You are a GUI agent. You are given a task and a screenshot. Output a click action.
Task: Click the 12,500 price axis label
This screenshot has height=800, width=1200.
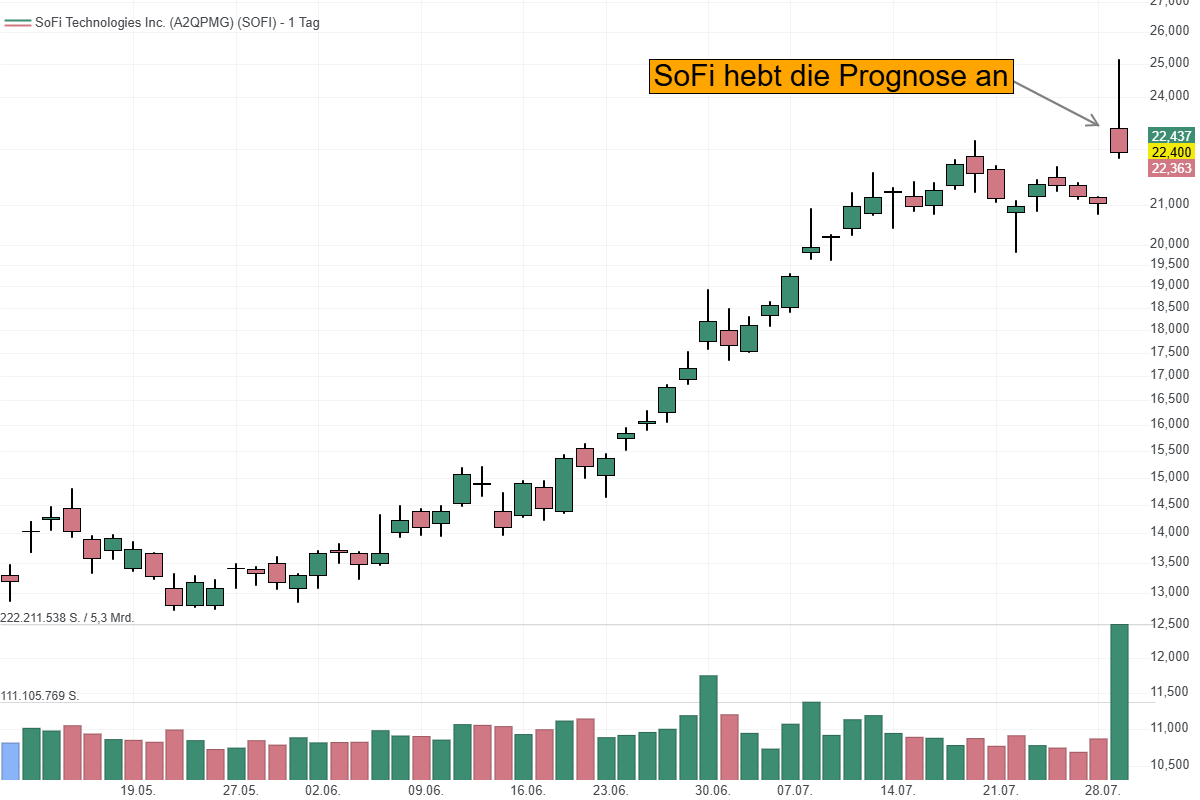1170,624
